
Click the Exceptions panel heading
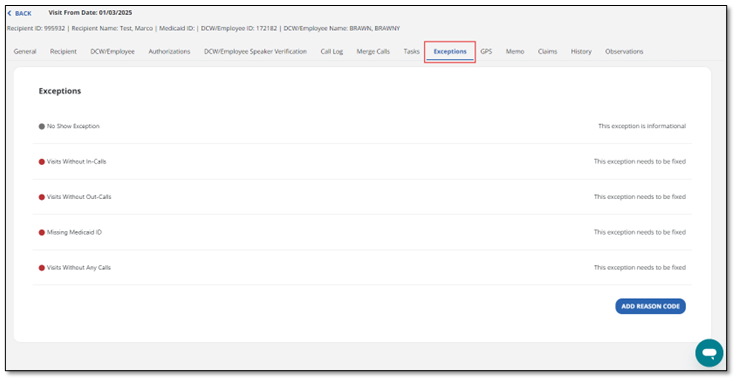[x=60, y=91]
